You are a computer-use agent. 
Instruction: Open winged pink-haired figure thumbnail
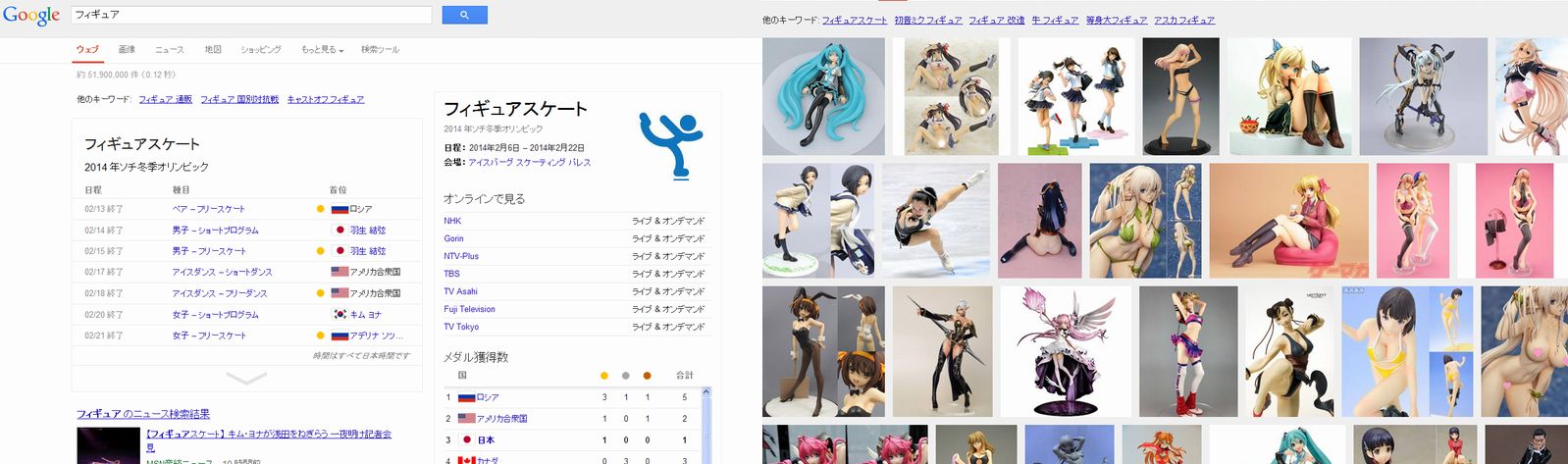pos(1066,351)
